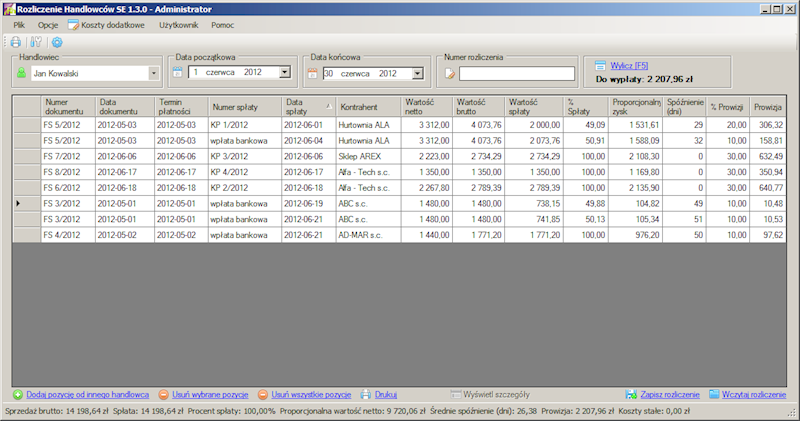The height and width of the screenshot is (421, 800).
Task: Open the Pomoc menu
Action: pyautogui.click(x=223, y=25)
